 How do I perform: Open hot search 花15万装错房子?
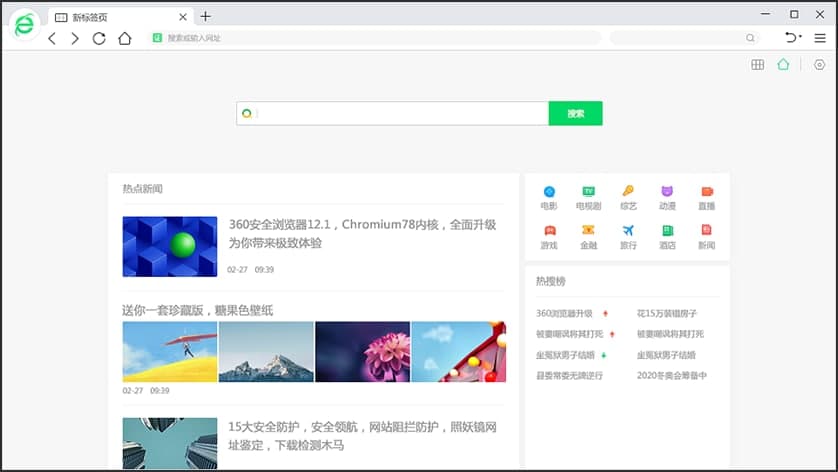pos(667,313)
